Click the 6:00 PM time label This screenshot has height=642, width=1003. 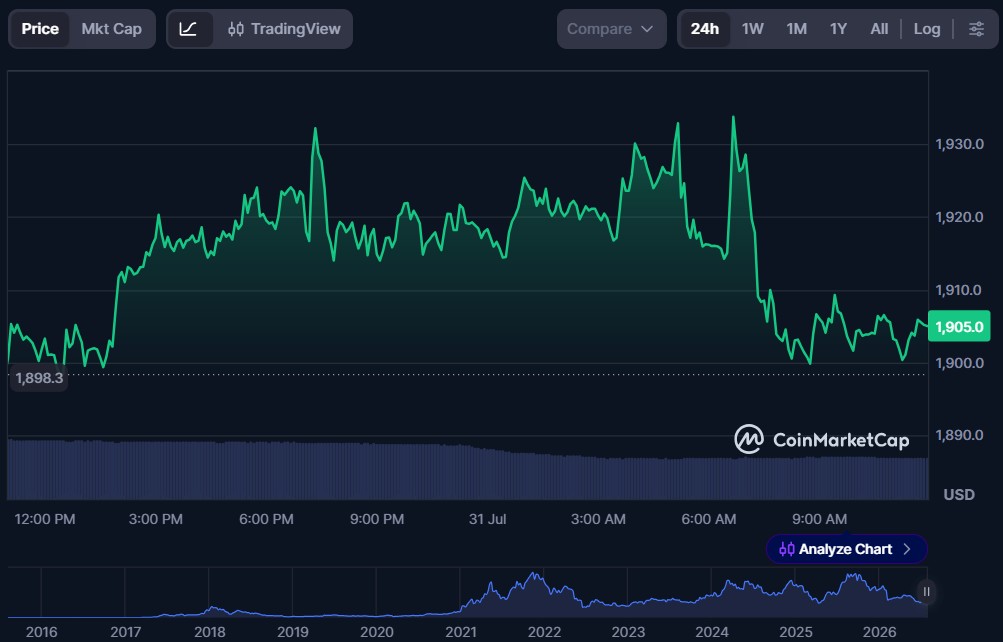tap(266, 519)
